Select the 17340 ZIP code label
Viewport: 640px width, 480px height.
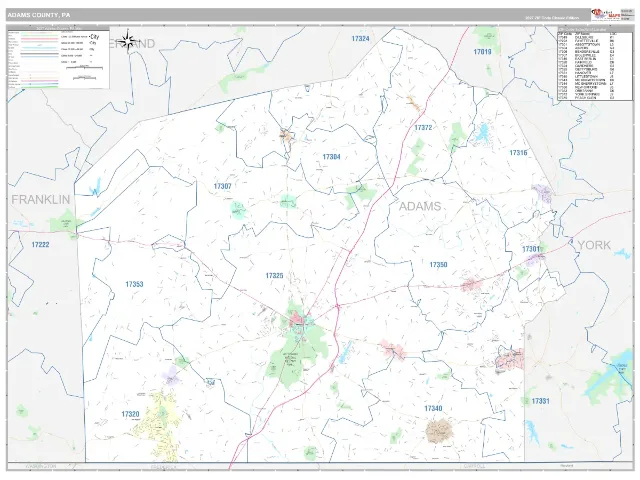point(433,409)
